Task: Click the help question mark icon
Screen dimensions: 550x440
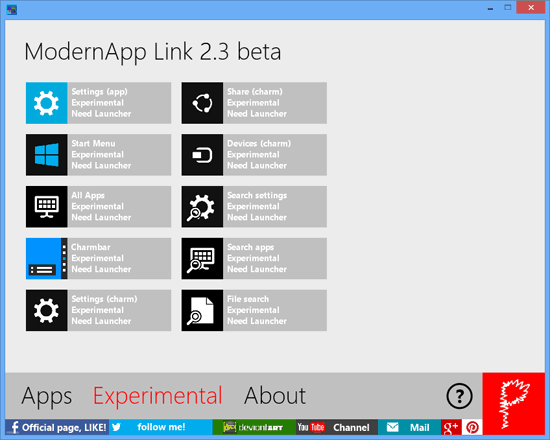Action: click(x=459, y=396)
